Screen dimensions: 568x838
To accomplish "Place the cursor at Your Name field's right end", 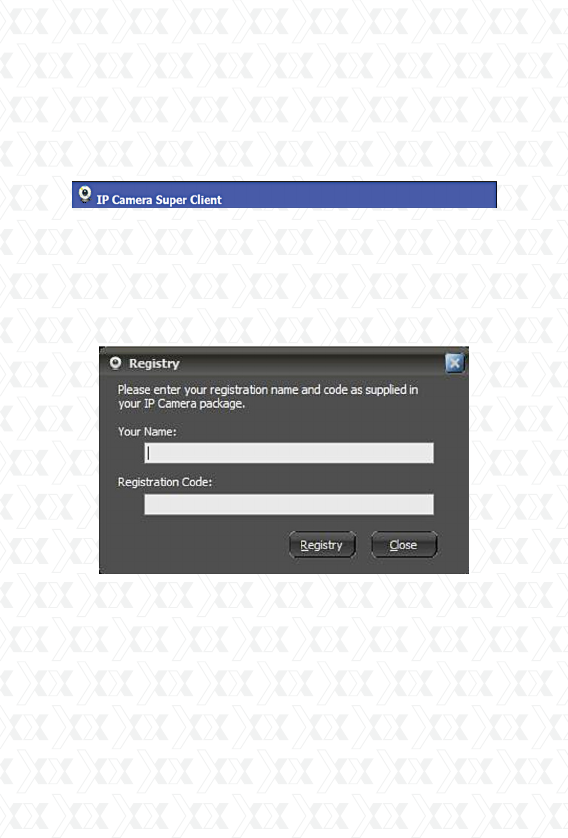I will 430,453.
